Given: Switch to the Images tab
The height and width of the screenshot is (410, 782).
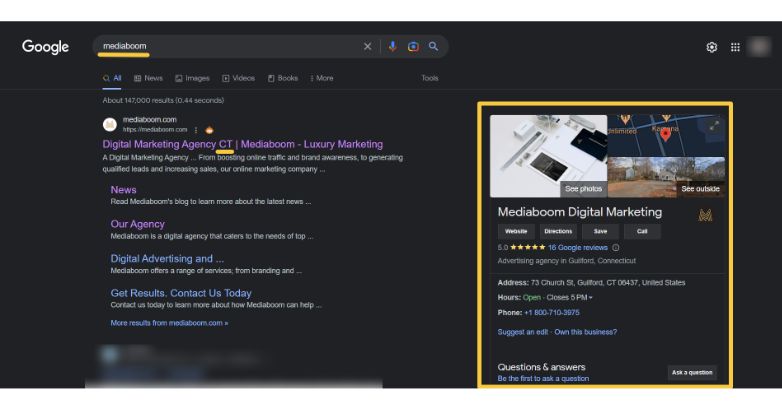Looking at the screenshot, I should pyautogui.click(x=192, y=78).
